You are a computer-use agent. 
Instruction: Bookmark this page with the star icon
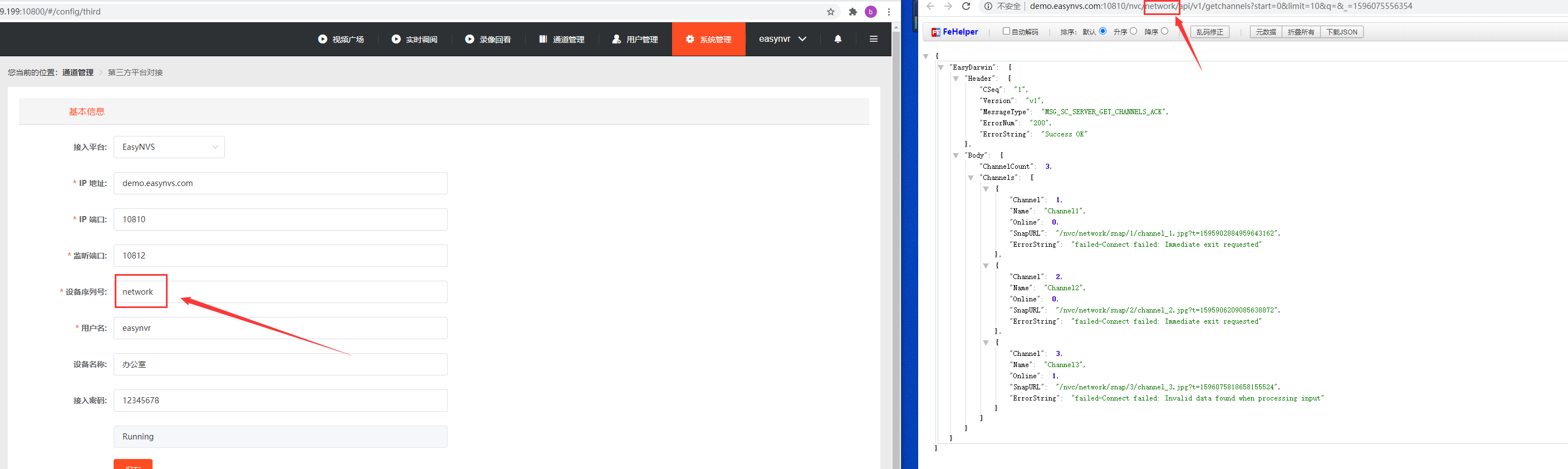tap(830, 12)
